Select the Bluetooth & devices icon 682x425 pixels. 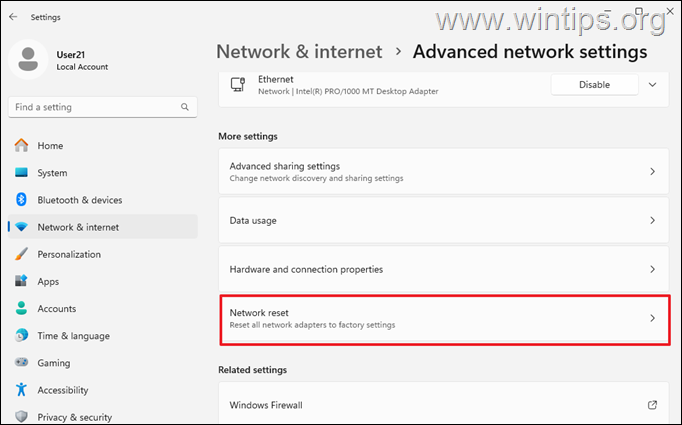coord(22,200)
